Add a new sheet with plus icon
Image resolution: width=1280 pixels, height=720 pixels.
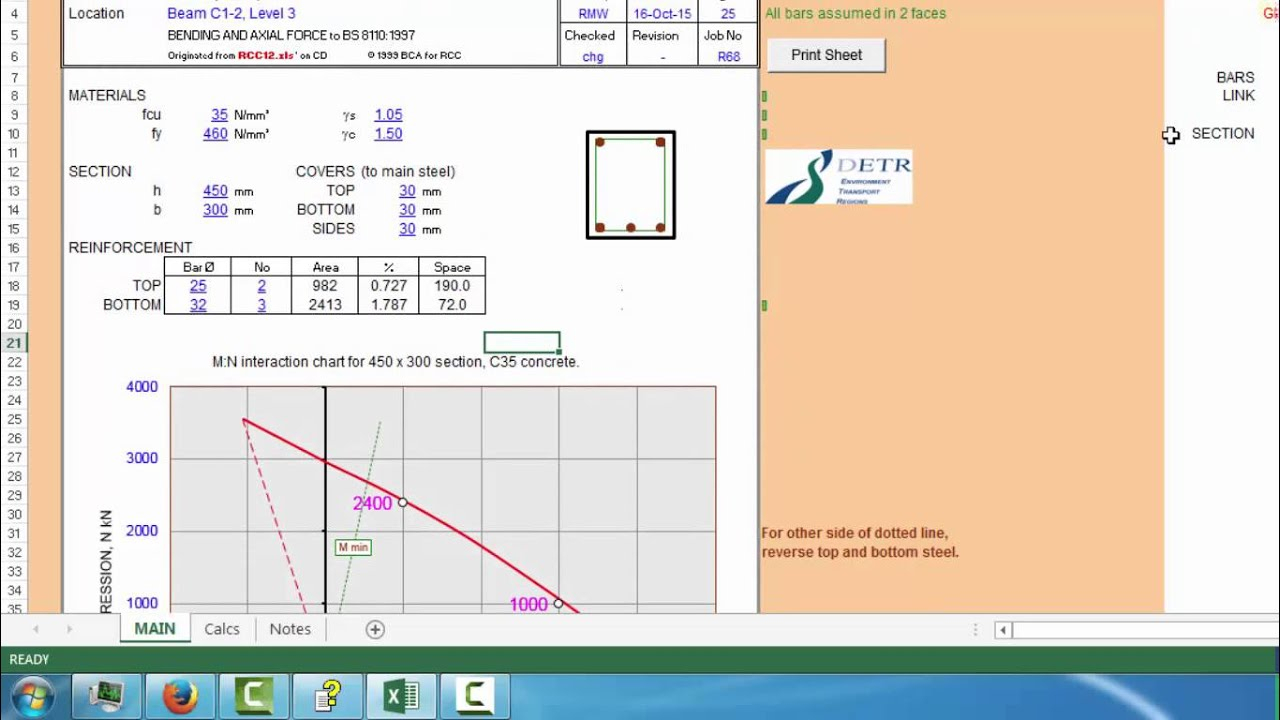pyautogui.click(x=375, y=629)
